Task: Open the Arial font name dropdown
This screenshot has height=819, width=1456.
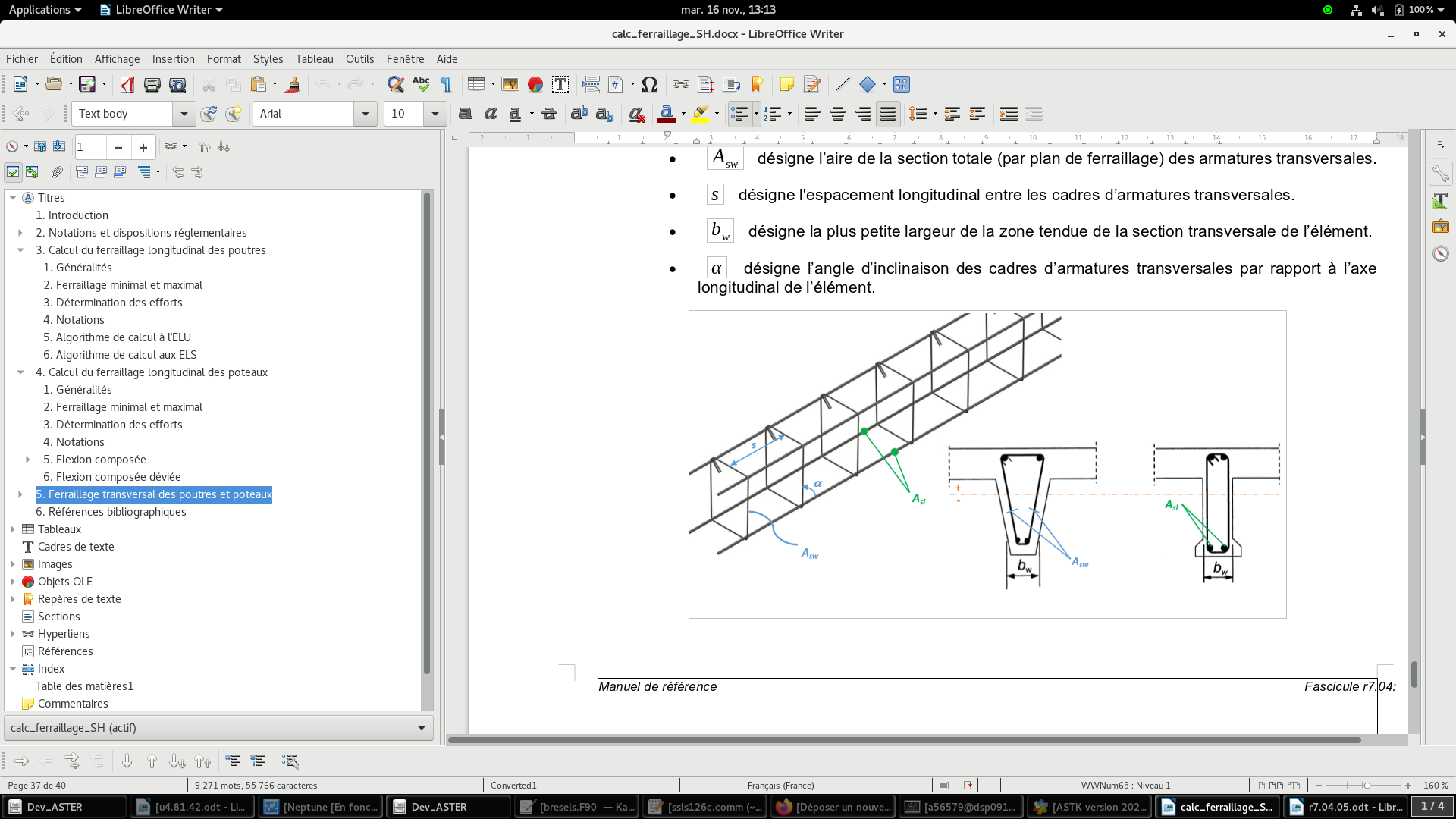Action: tap(365, 114)
